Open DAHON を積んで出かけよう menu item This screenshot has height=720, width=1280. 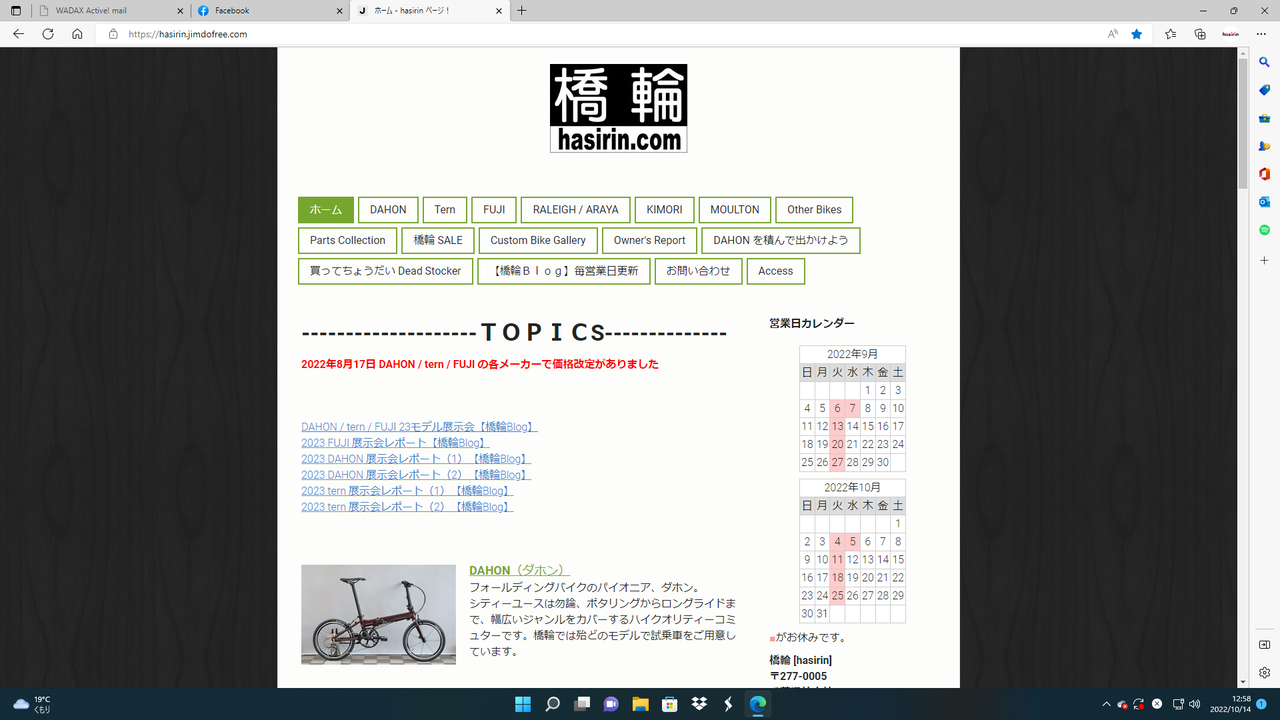781,240
